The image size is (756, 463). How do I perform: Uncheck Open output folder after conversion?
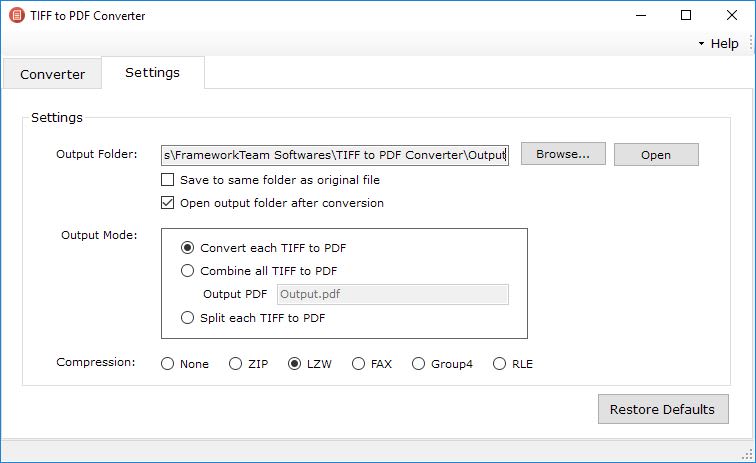[168, 203]
